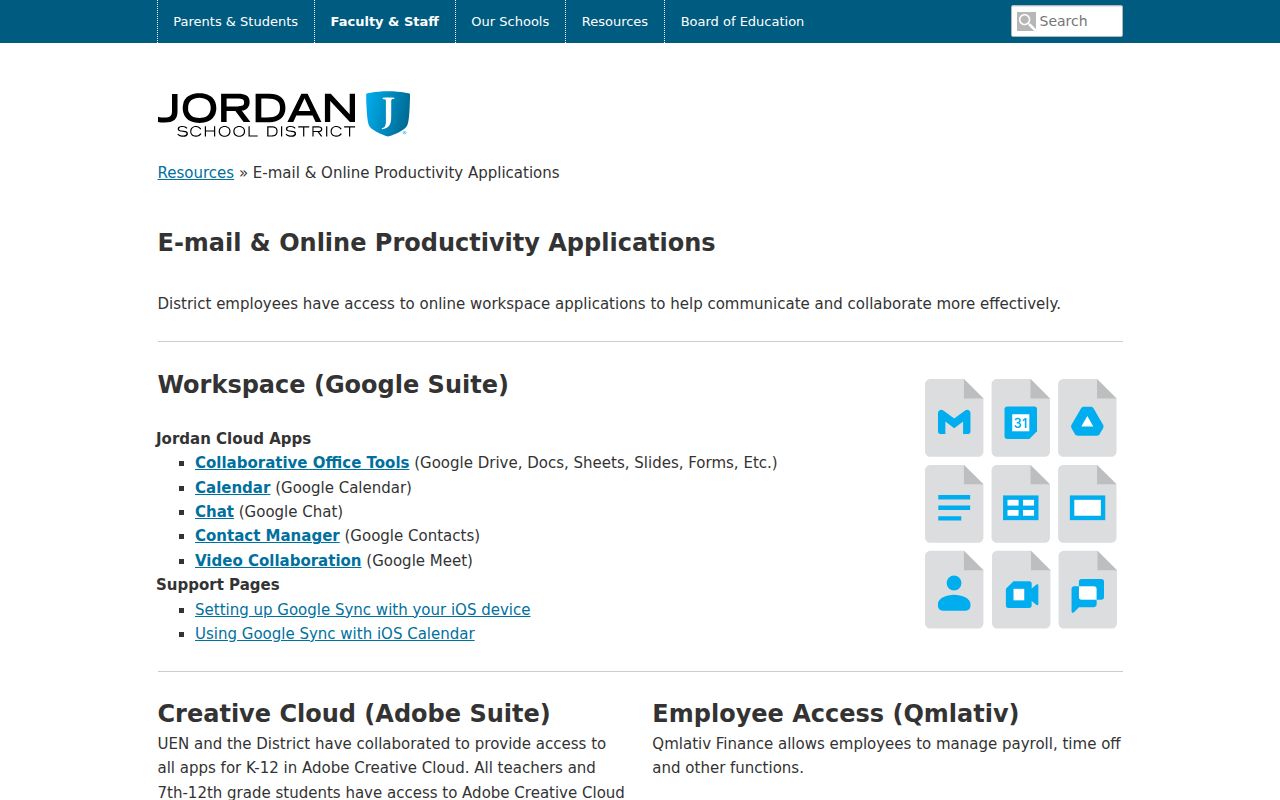
Task: Open the Chat link
Action: (x=214, y=511)
